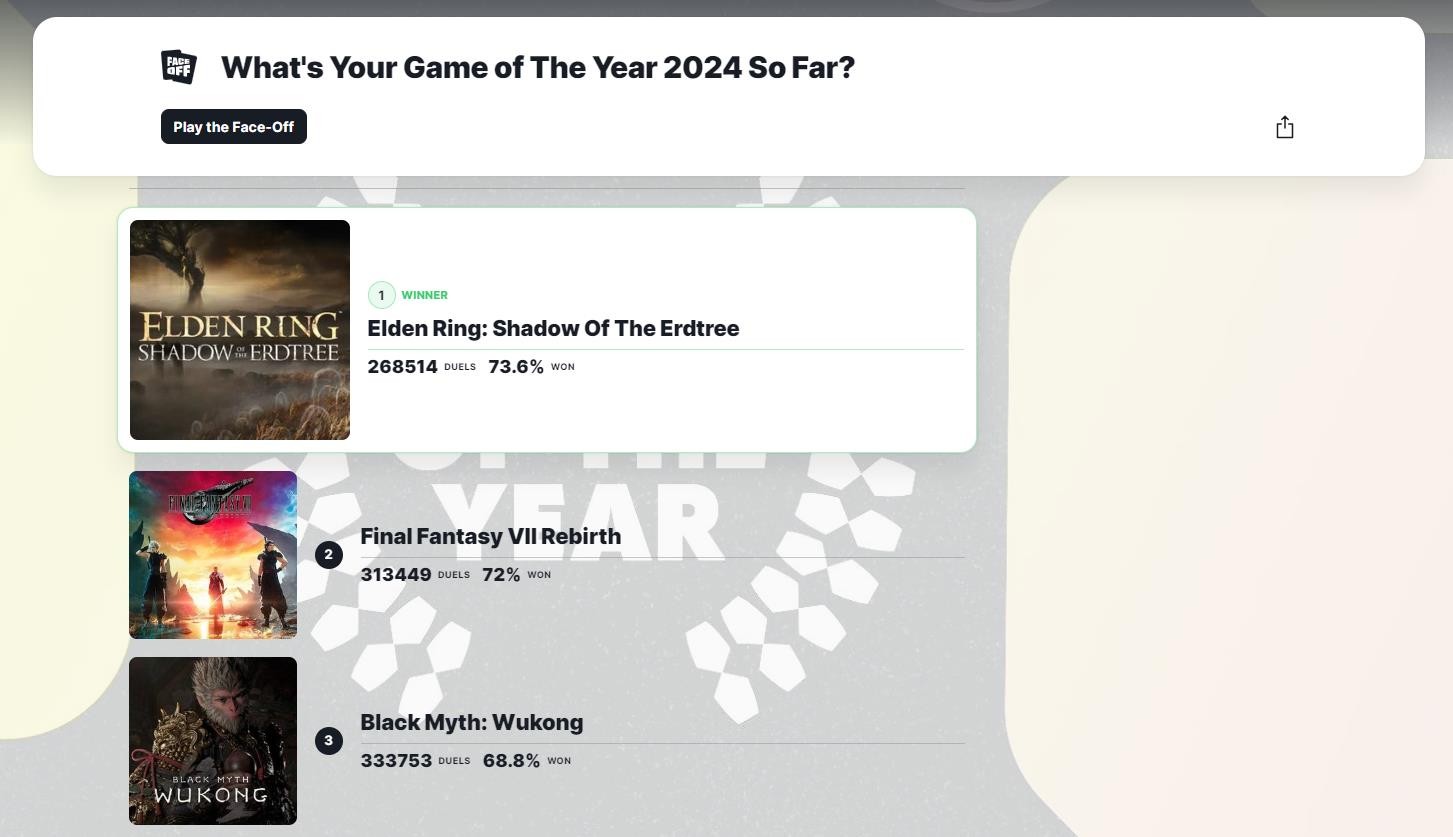Click Final Fantasy VII Rebirth's 313449 duels count

tap(396, 575)
